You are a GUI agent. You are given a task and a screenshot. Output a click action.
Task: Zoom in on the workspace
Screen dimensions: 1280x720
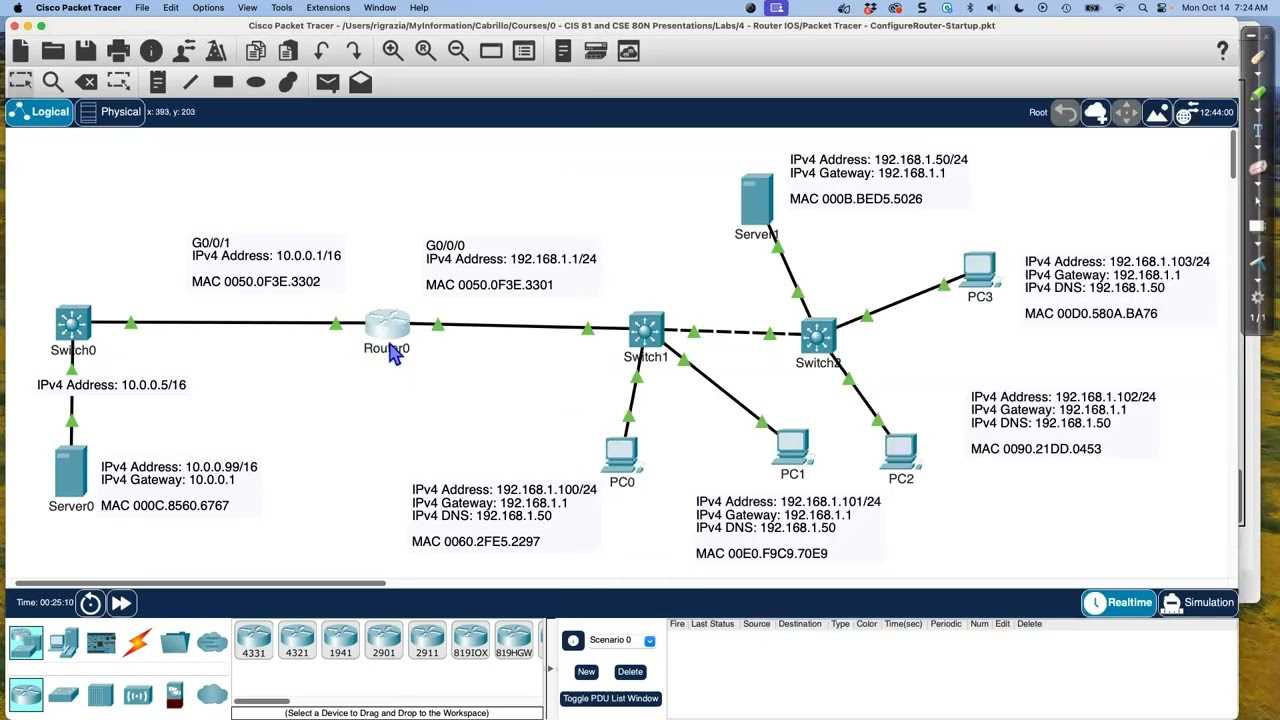(x=393, y=51)
